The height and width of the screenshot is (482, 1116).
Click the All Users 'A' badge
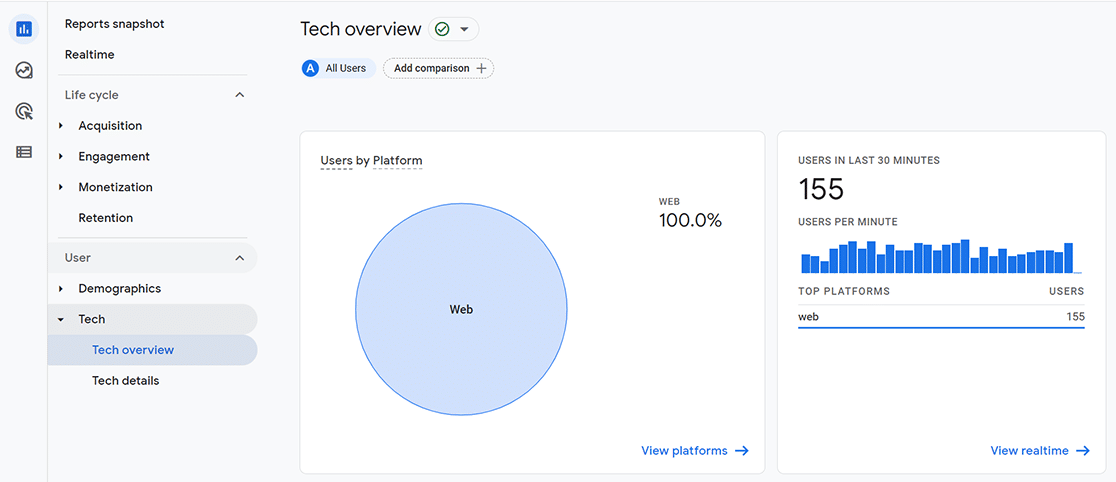tap(311, 68)
